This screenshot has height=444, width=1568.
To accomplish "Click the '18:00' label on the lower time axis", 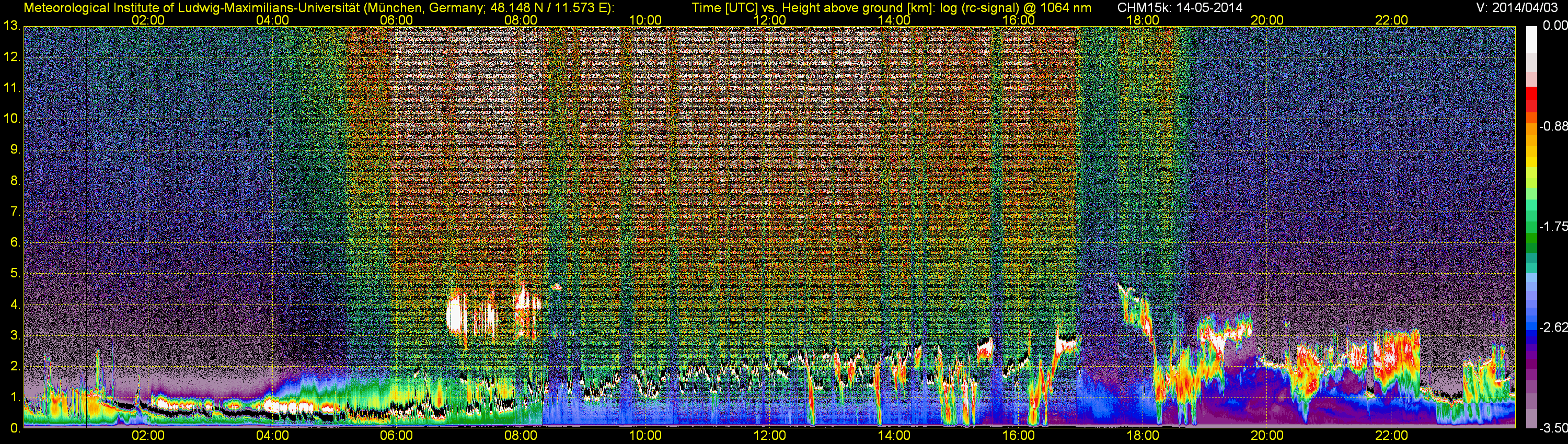I will pyautogui.click(x=1143, y=436).
